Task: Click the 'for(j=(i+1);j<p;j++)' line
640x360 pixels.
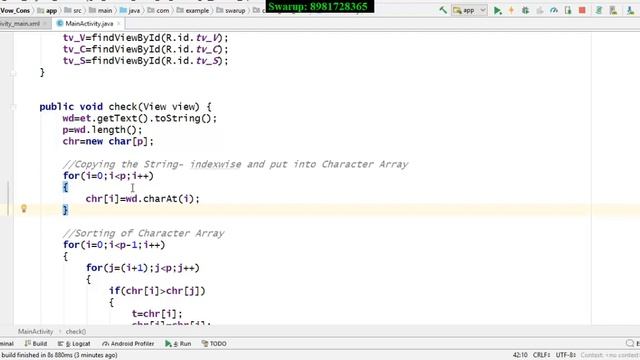Action: 142,268
